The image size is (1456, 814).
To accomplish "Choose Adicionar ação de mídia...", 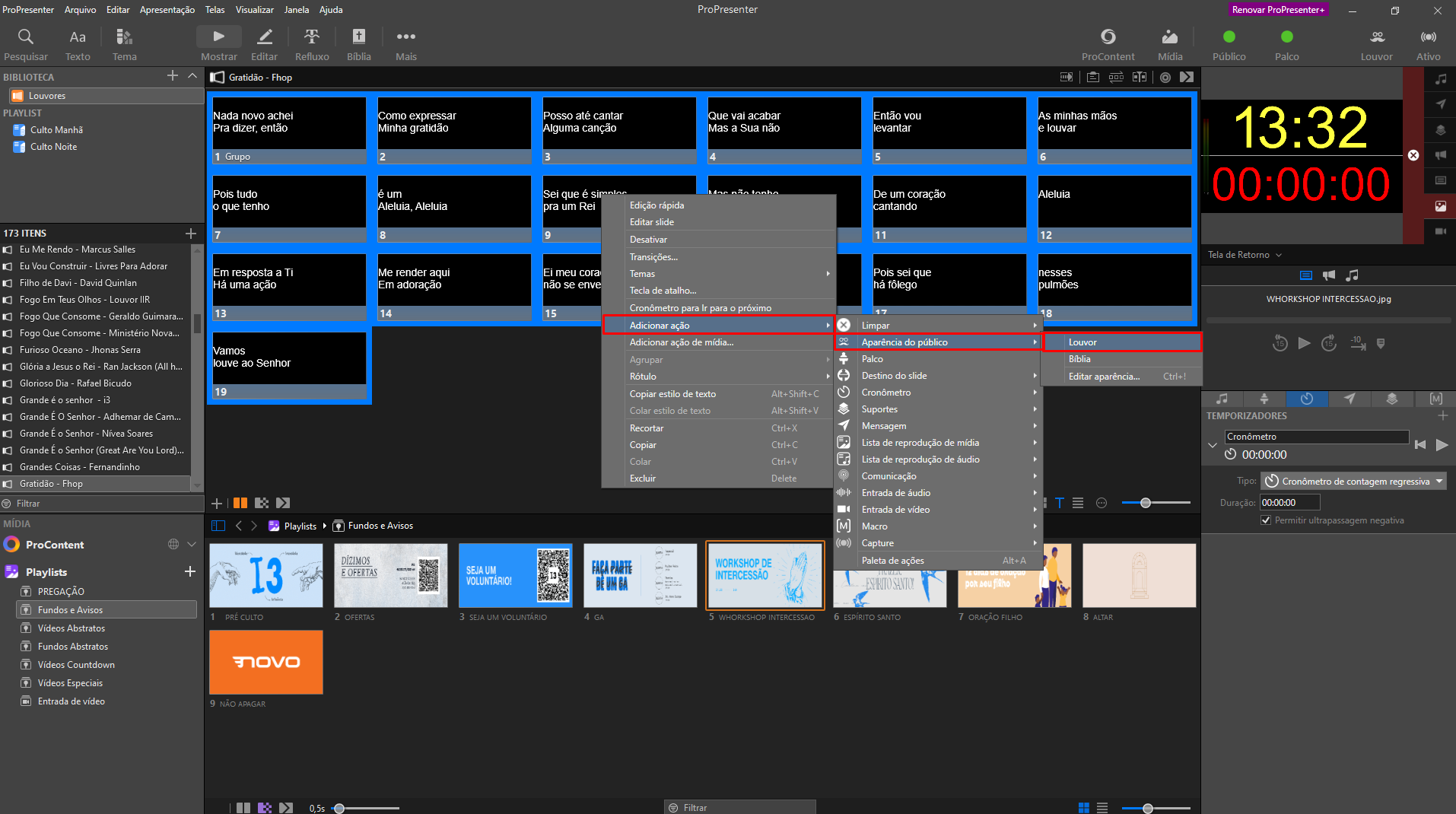I will (682, 342).
